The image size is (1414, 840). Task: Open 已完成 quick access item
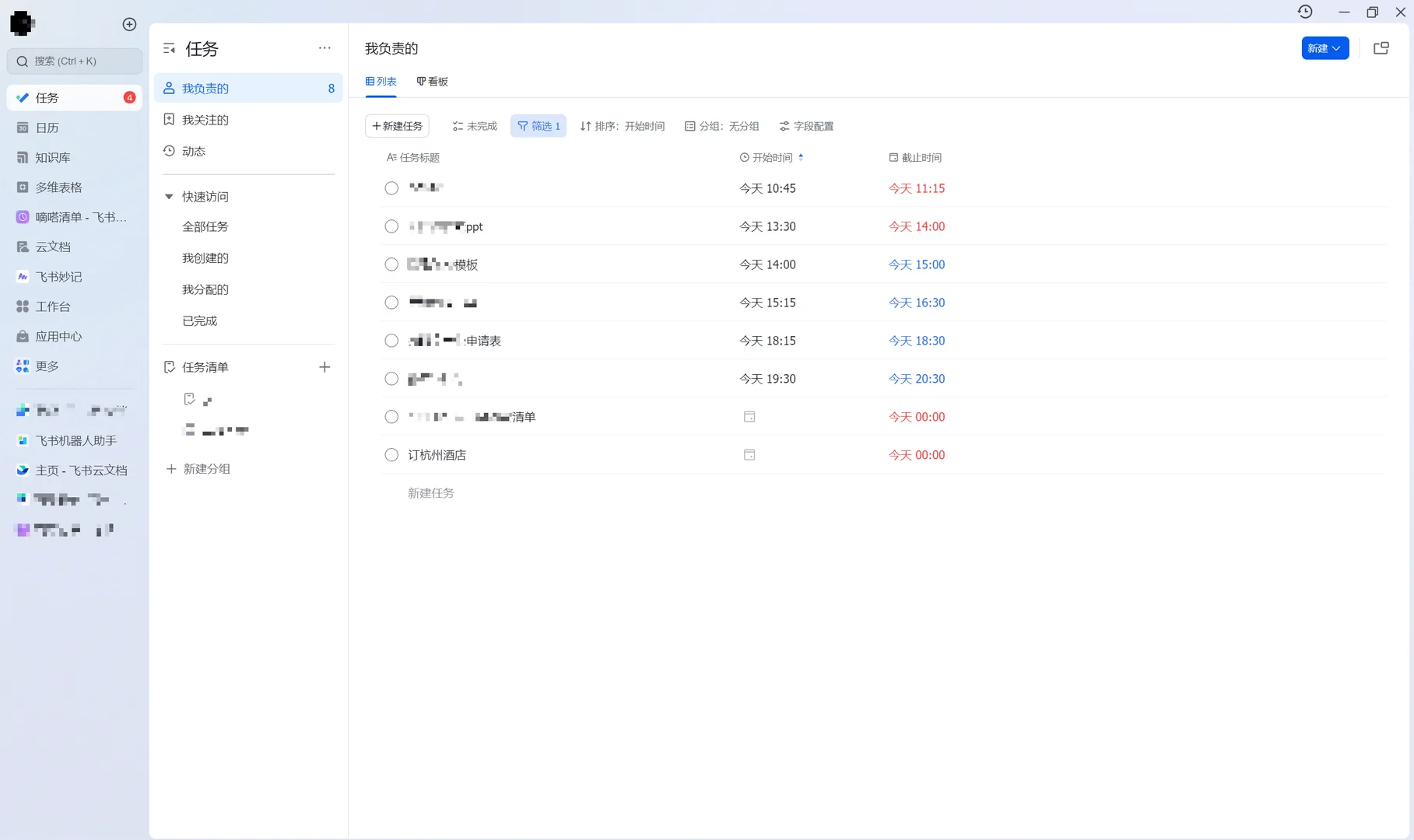[x=200, y=321]
